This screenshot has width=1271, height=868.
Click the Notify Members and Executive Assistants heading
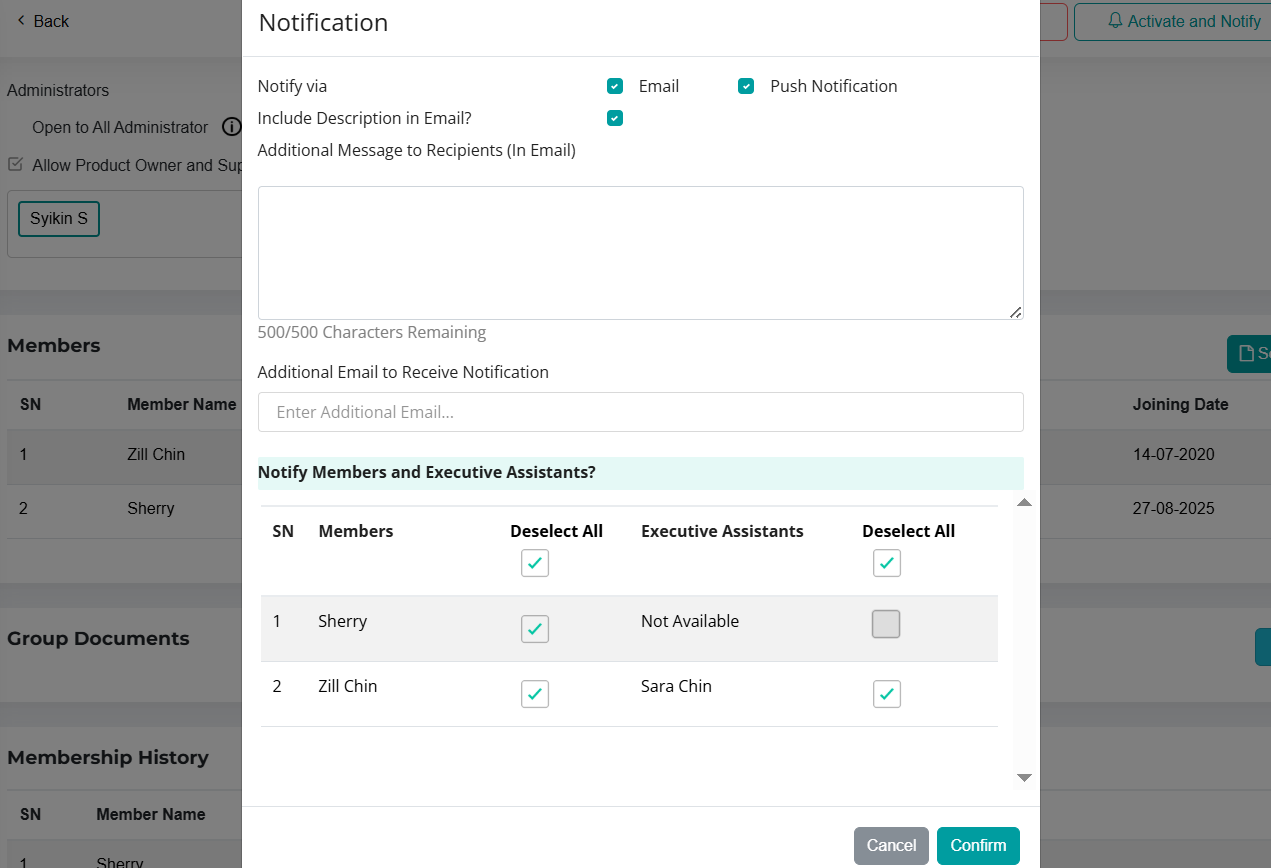click(x=427, y=472)
